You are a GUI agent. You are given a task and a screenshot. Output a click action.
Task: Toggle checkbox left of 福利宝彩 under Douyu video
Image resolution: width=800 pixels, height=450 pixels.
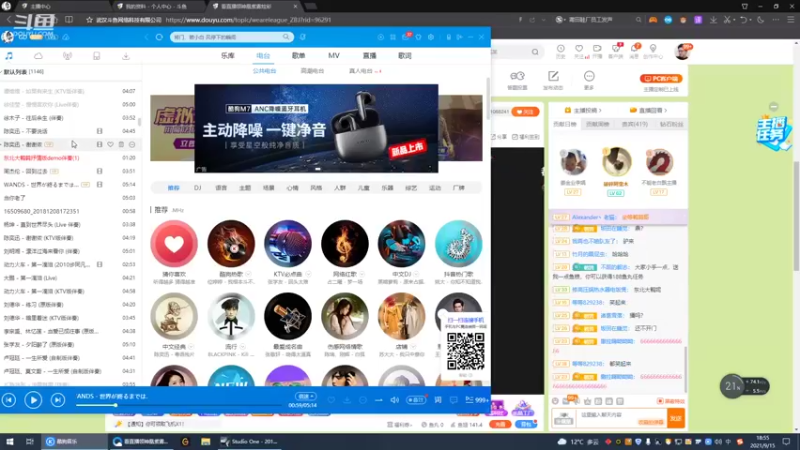pos(515,137)
